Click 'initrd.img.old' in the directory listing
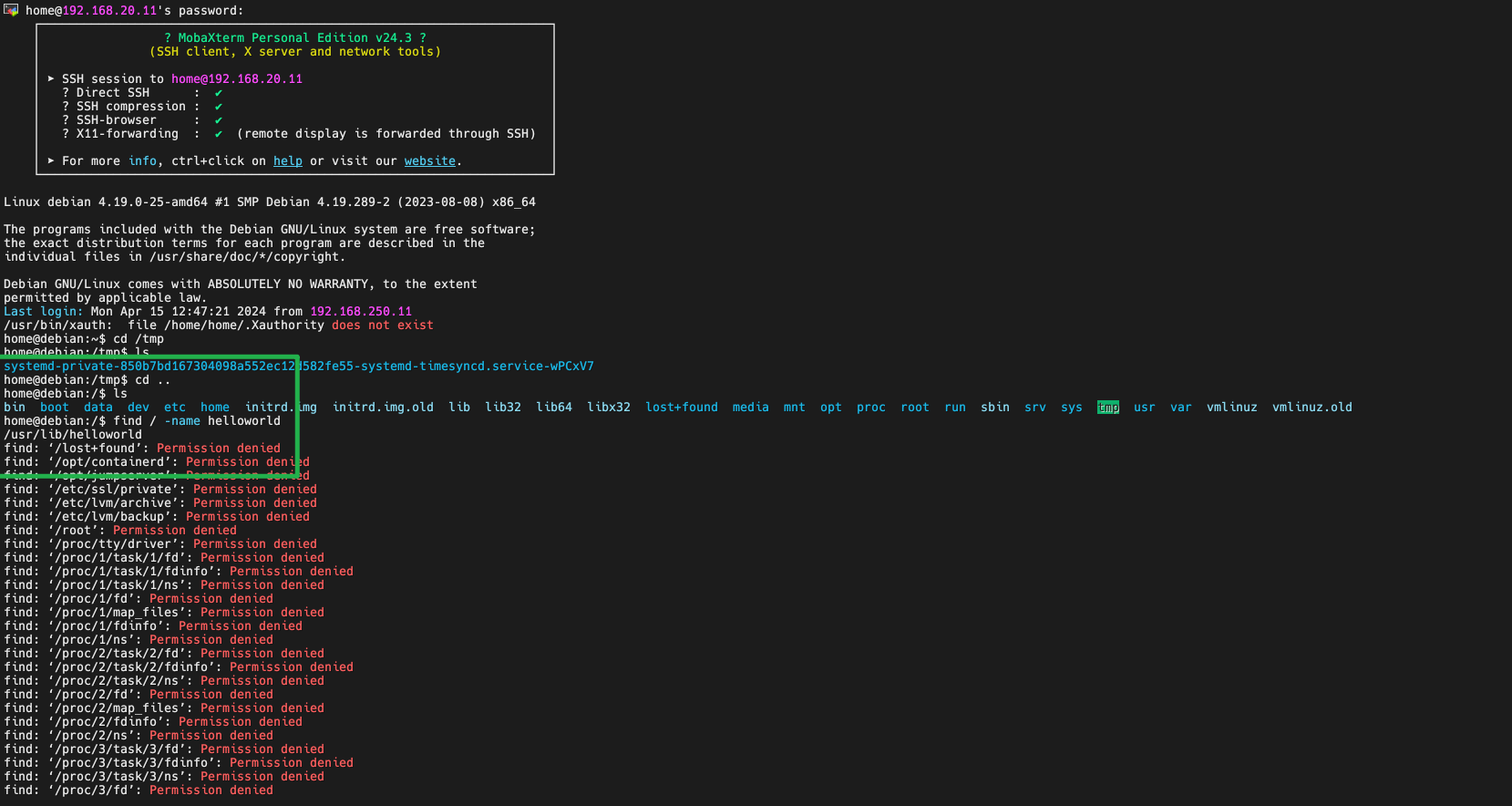This screenshot has height=806, width=1512. click(x=383, y=408)
